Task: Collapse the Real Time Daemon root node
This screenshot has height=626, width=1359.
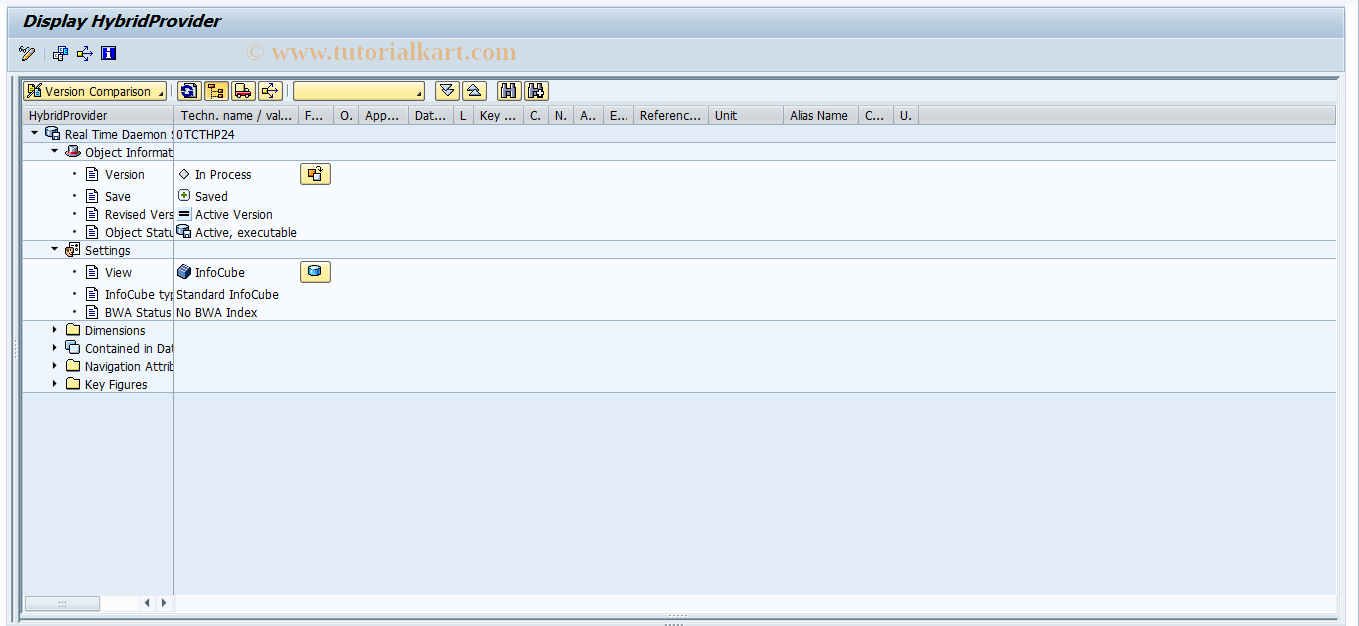Action: coord(35,133)
